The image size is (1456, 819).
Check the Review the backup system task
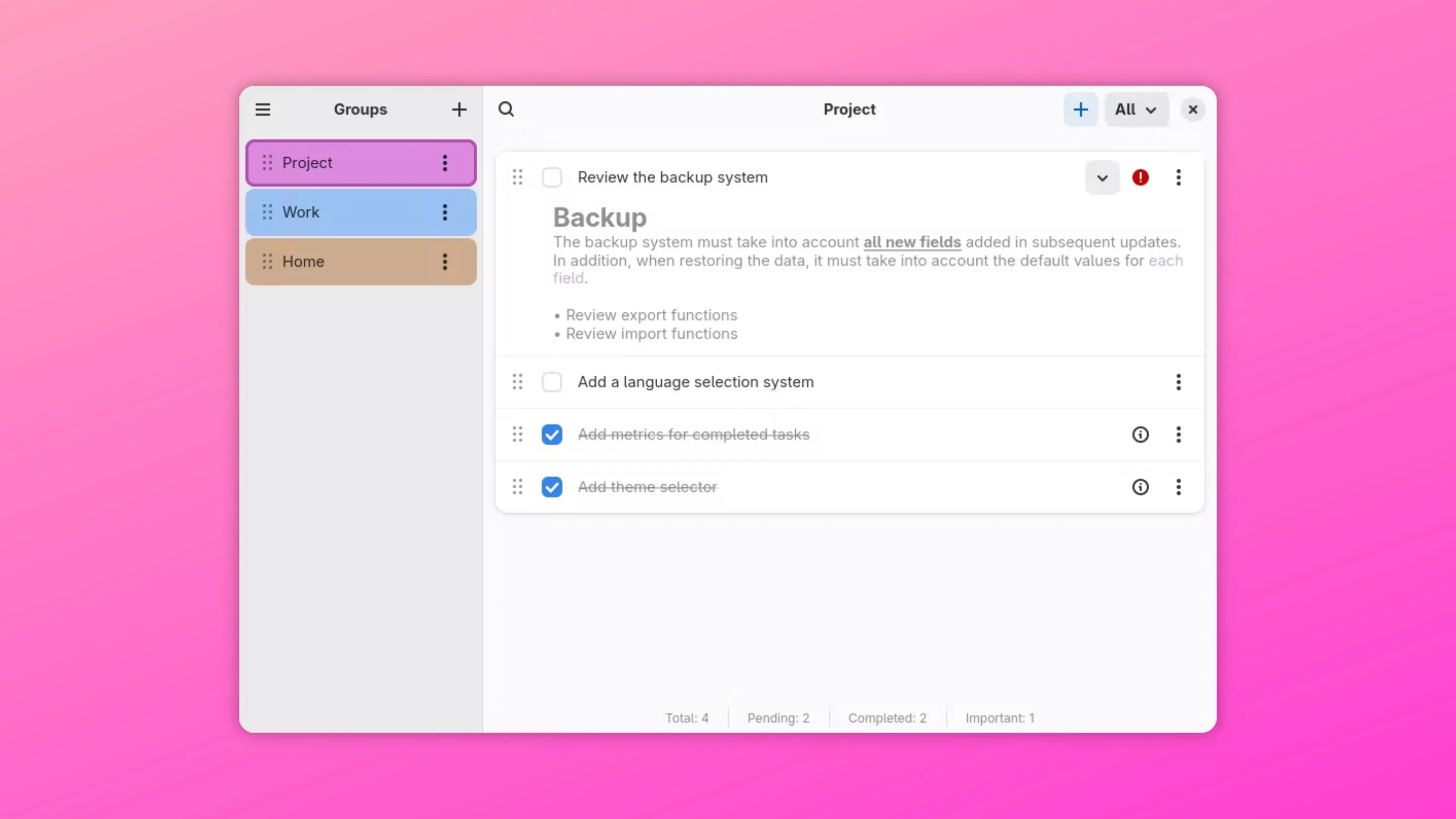pyautogui.click(x=552, y=177)
